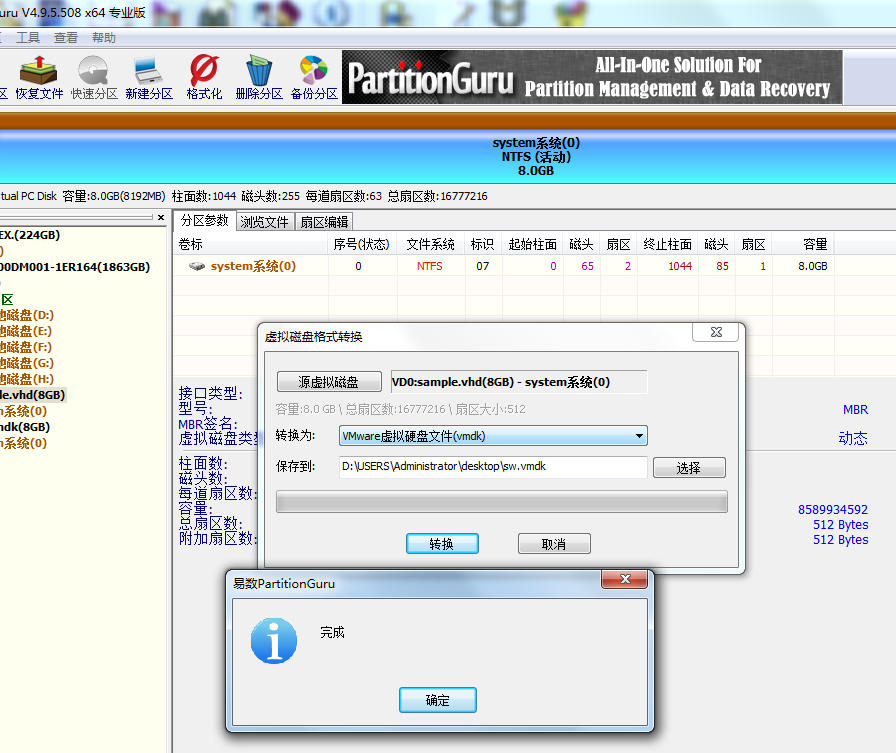
Task: Click the 起始柱面 column header
Action: (533, 245)
